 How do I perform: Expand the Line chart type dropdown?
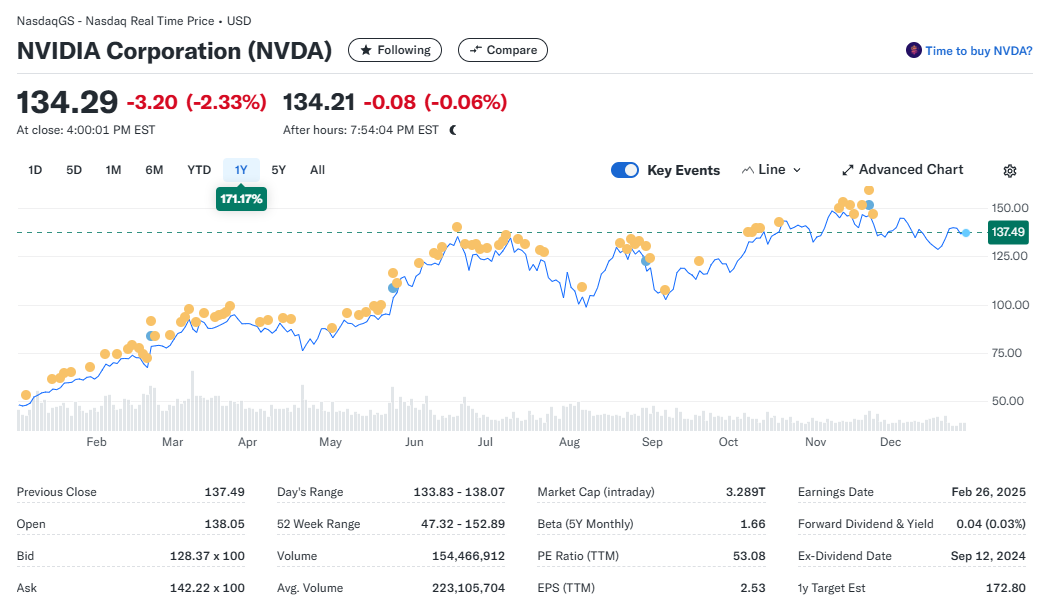tap(772, 170)
